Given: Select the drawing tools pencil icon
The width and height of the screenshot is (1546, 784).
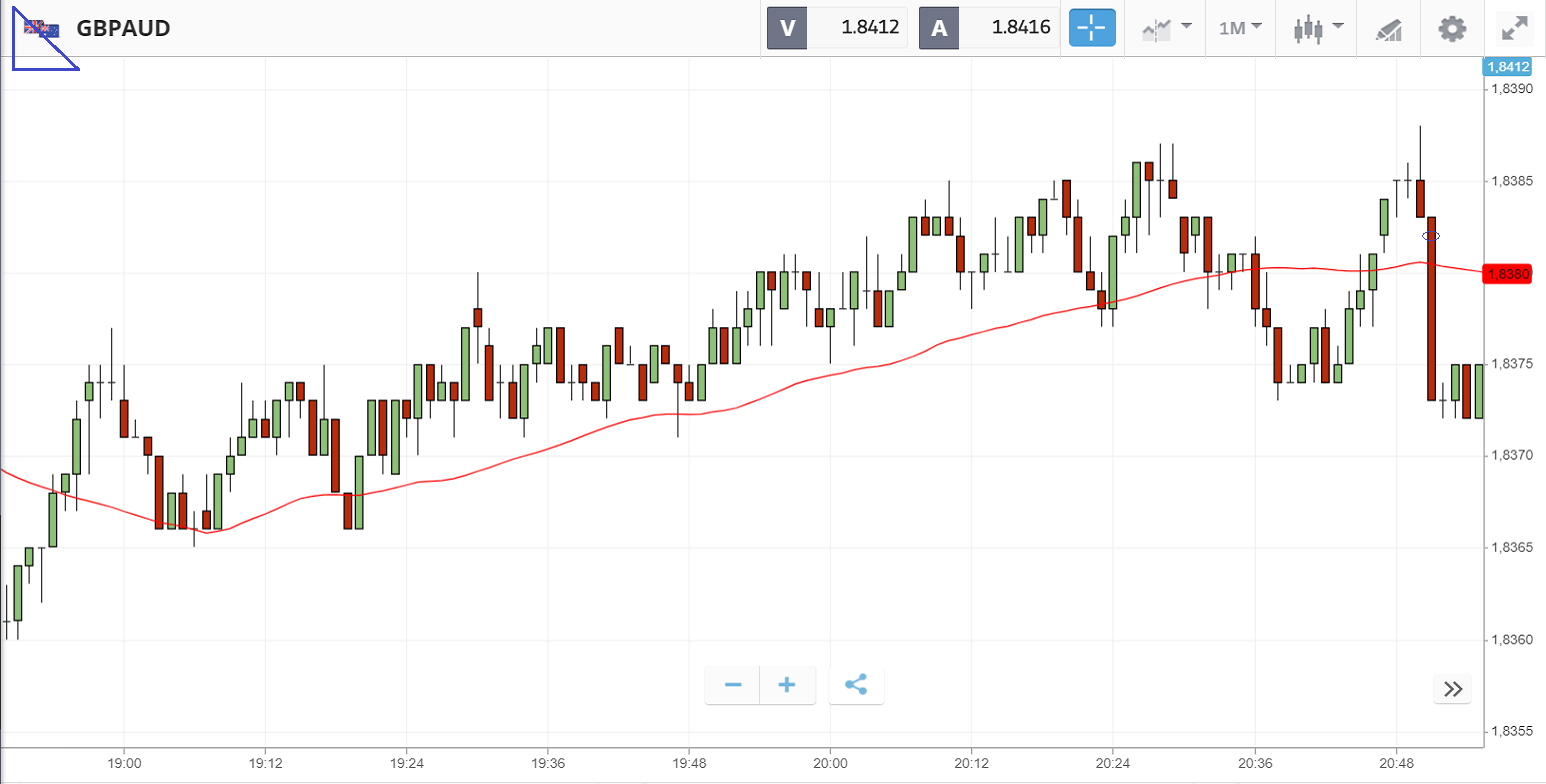Looking at the screenshot, I should point(1389,29).
